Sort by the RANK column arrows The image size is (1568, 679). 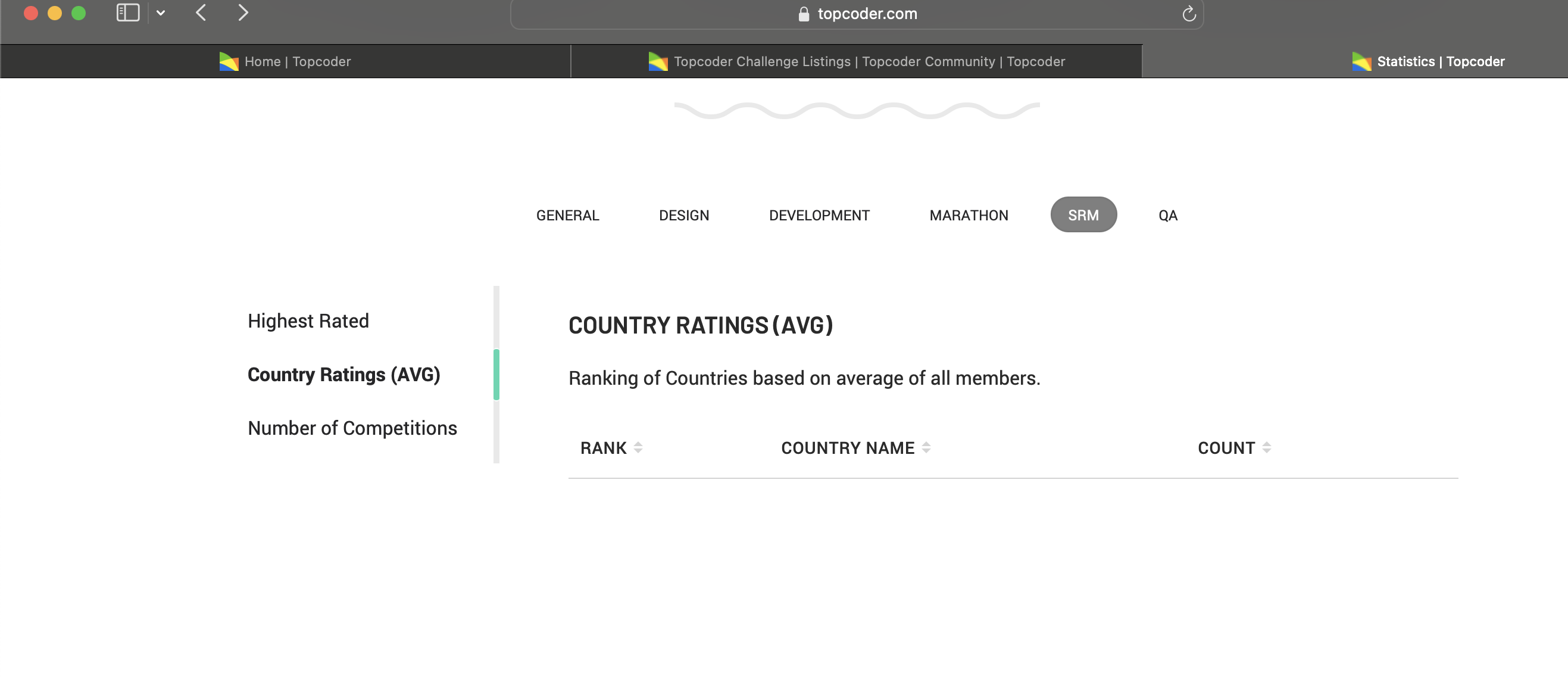click(638, 447)
